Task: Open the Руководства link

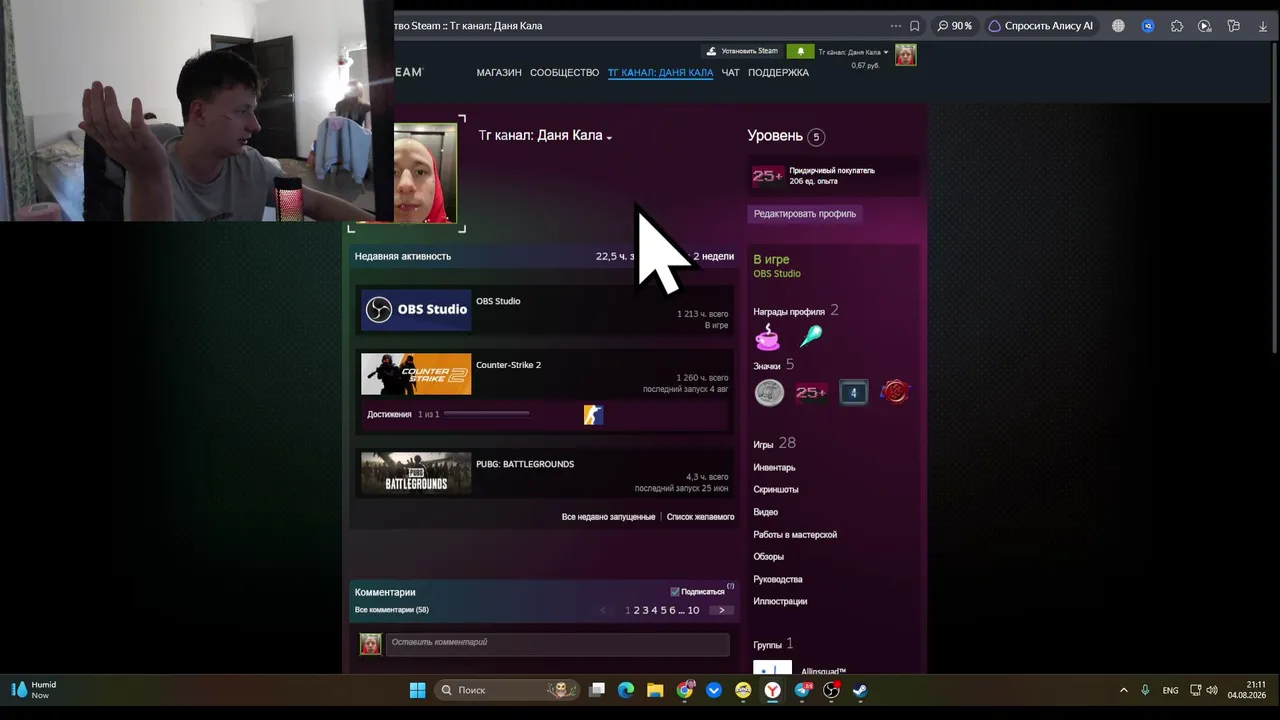Action: click(778, 580)
